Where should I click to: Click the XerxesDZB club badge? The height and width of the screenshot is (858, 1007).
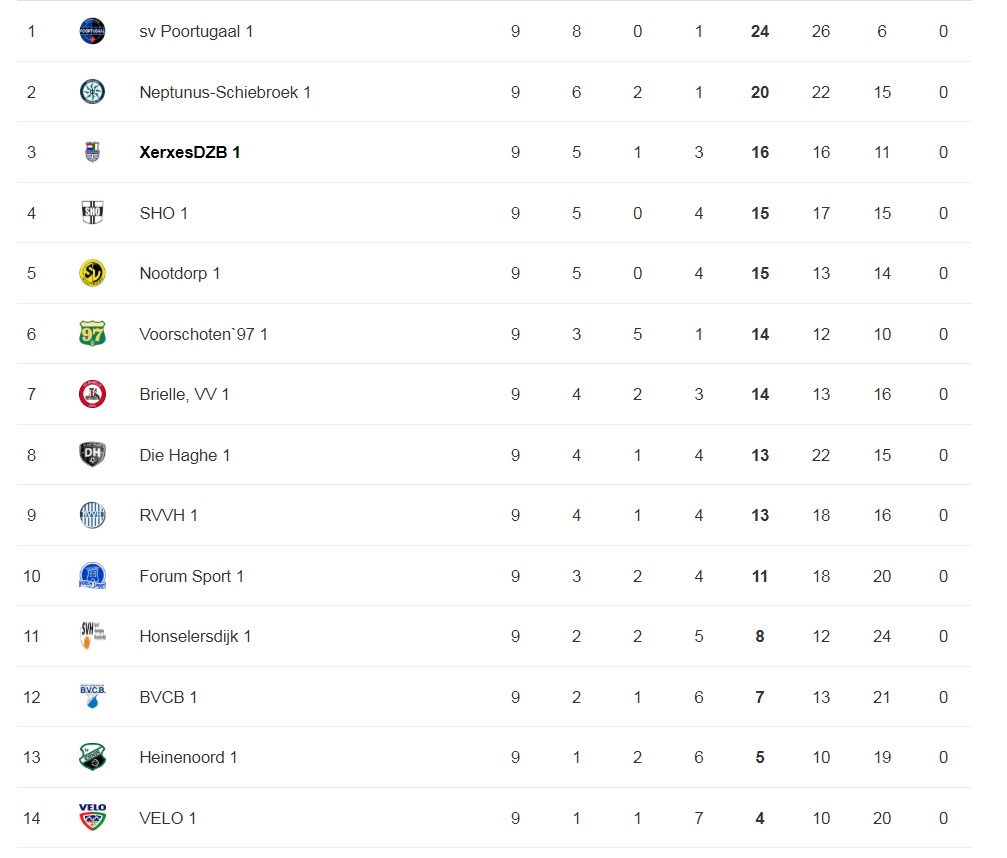[92, 152]
